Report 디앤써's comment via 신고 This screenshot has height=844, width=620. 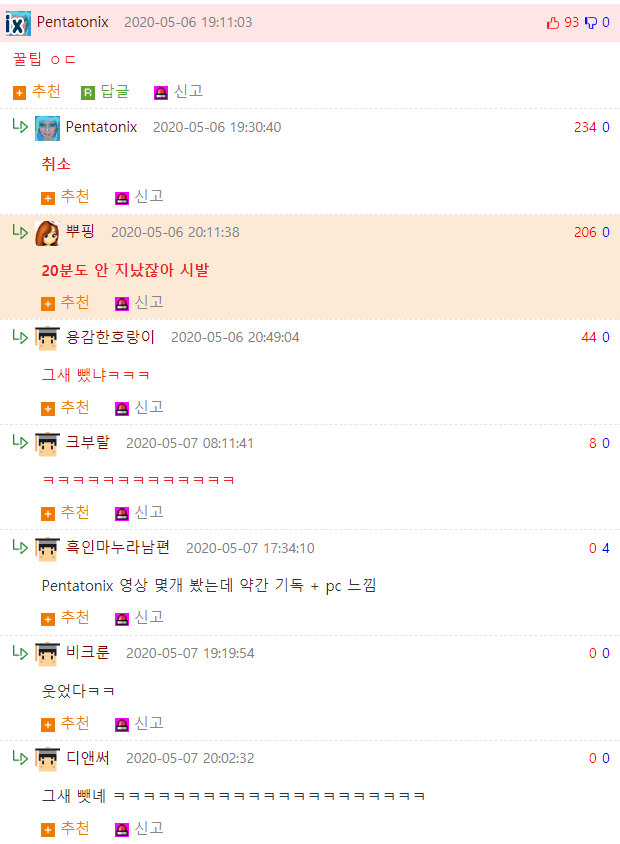coord(139,828)
